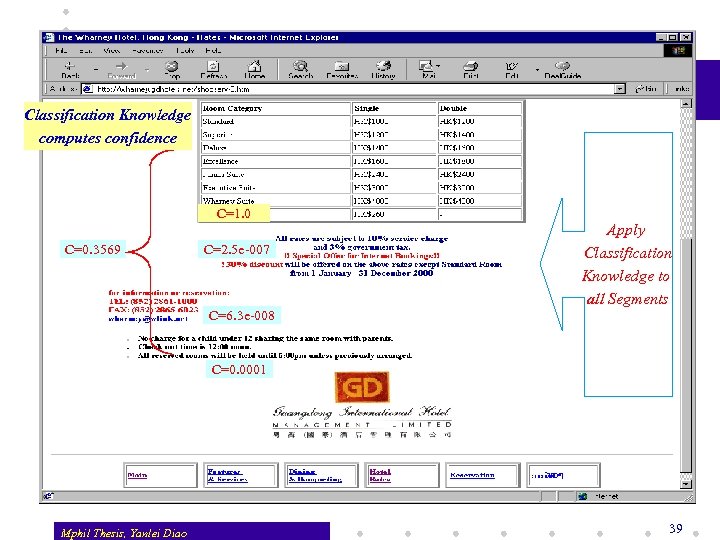The width and height of the screenshot is (720, 540).
Task: Print the page with the Print icon
Action: [471, 70]
